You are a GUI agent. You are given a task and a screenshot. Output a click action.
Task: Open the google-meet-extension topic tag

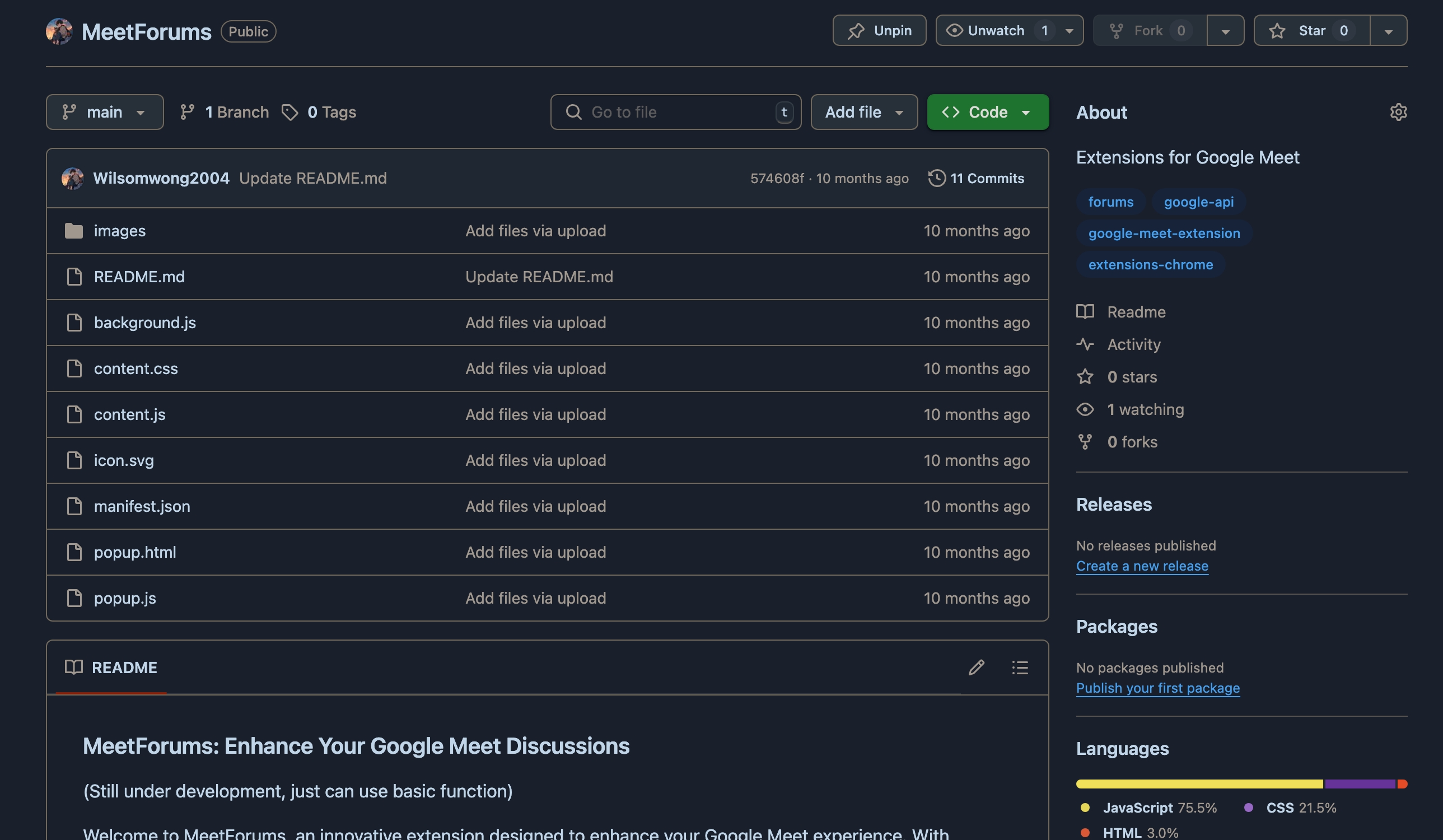tap(1164, 233)
